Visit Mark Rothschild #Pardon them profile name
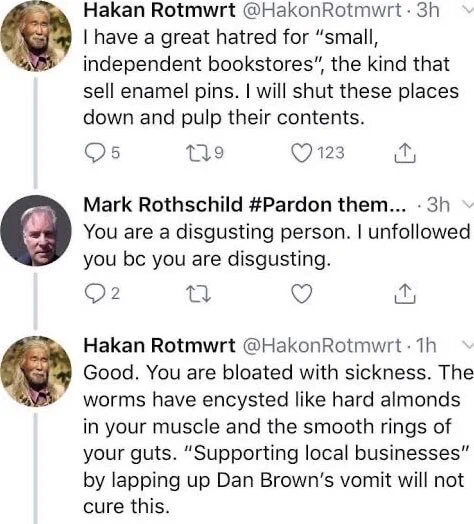 click(x=245, y=204)
